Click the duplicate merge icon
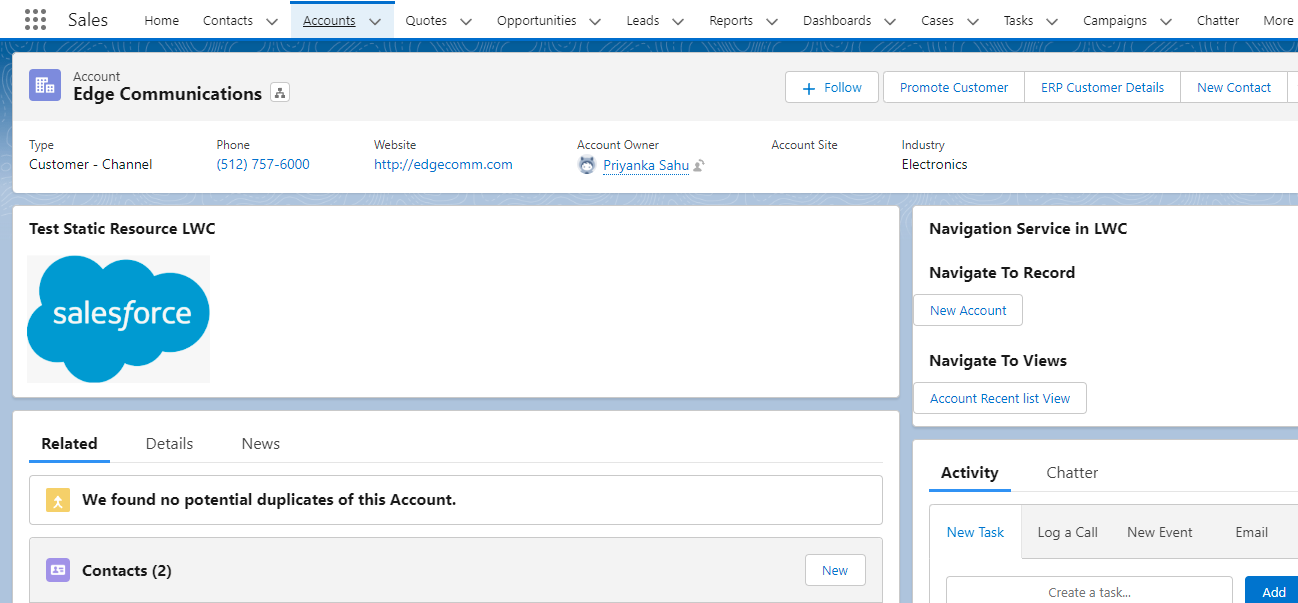This screenshot has width=1298, height=603. click(x=58, y=500)
